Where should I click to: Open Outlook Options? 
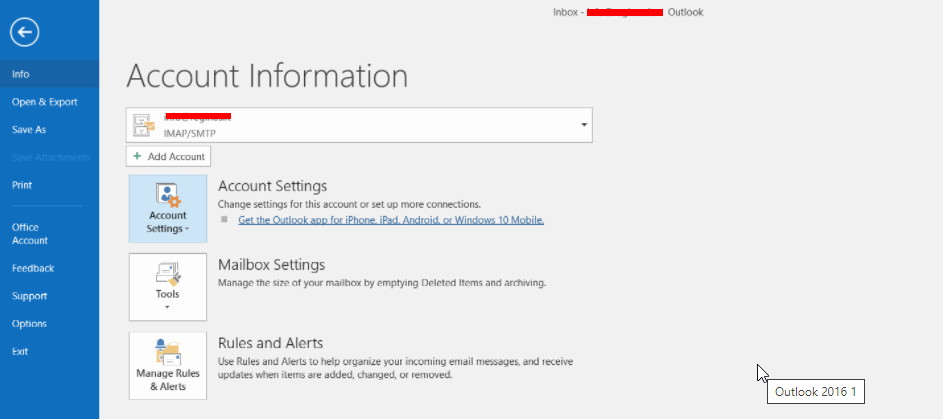coord(29,324)
